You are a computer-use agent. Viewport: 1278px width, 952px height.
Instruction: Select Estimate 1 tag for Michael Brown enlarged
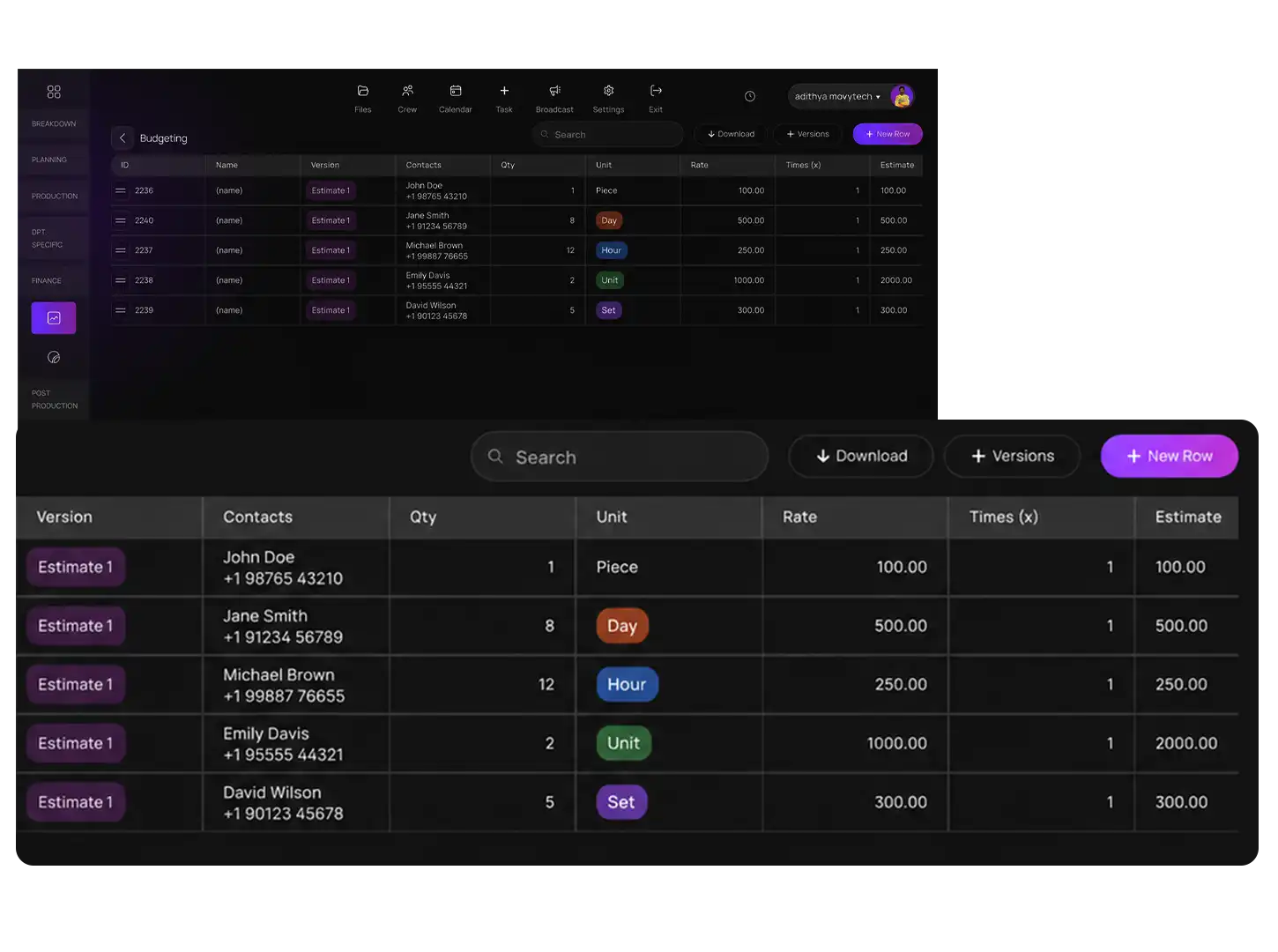pyautogui.click(x=76, y=684)
